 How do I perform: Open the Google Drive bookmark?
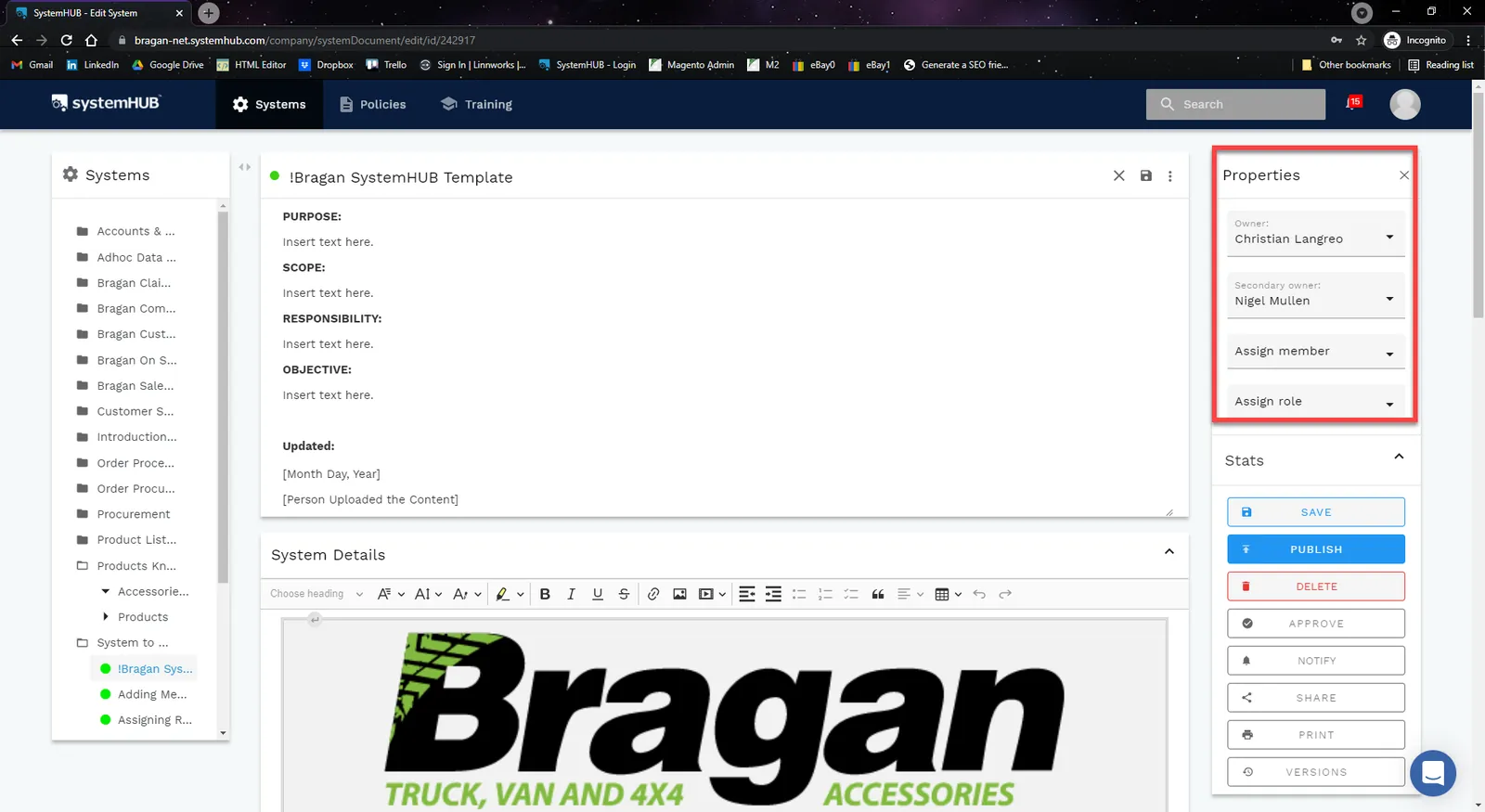click(168, 65)
